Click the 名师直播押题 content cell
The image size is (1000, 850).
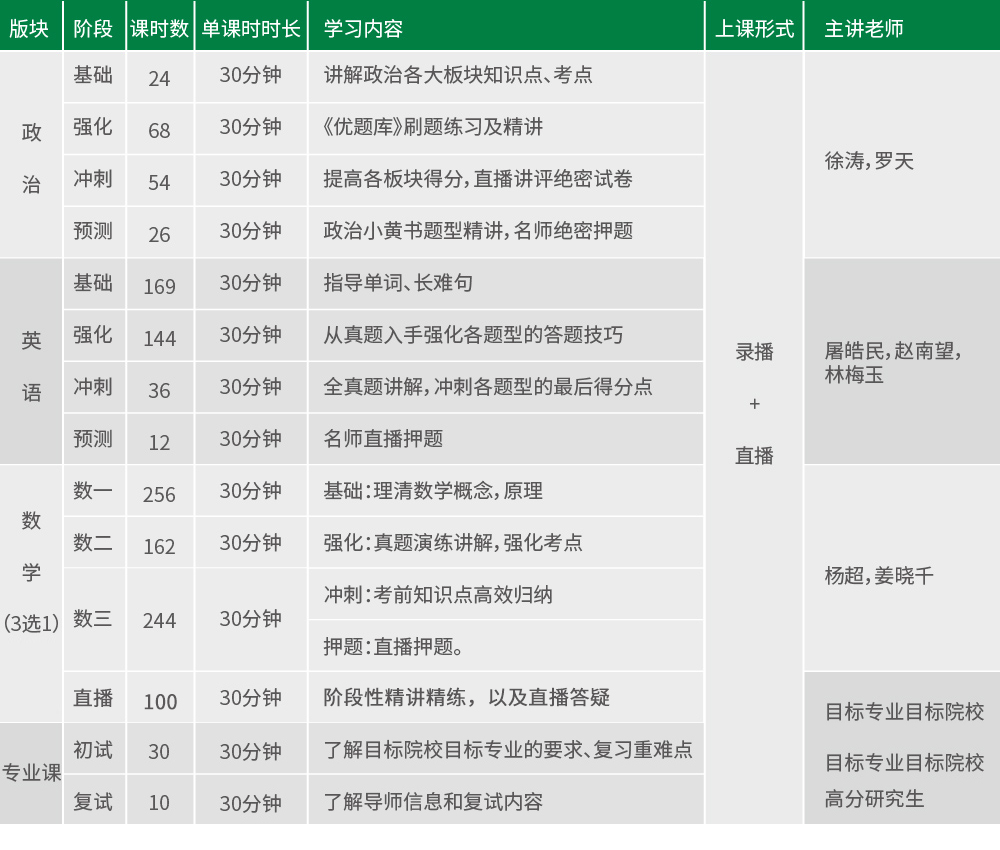(x=383, y=439)
